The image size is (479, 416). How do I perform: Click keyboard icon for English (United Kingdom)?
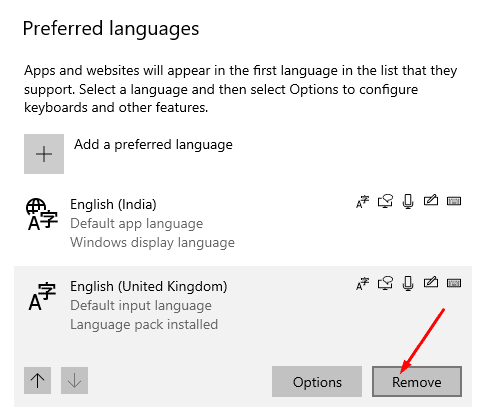pyautogui.click(x=454, y=283)
